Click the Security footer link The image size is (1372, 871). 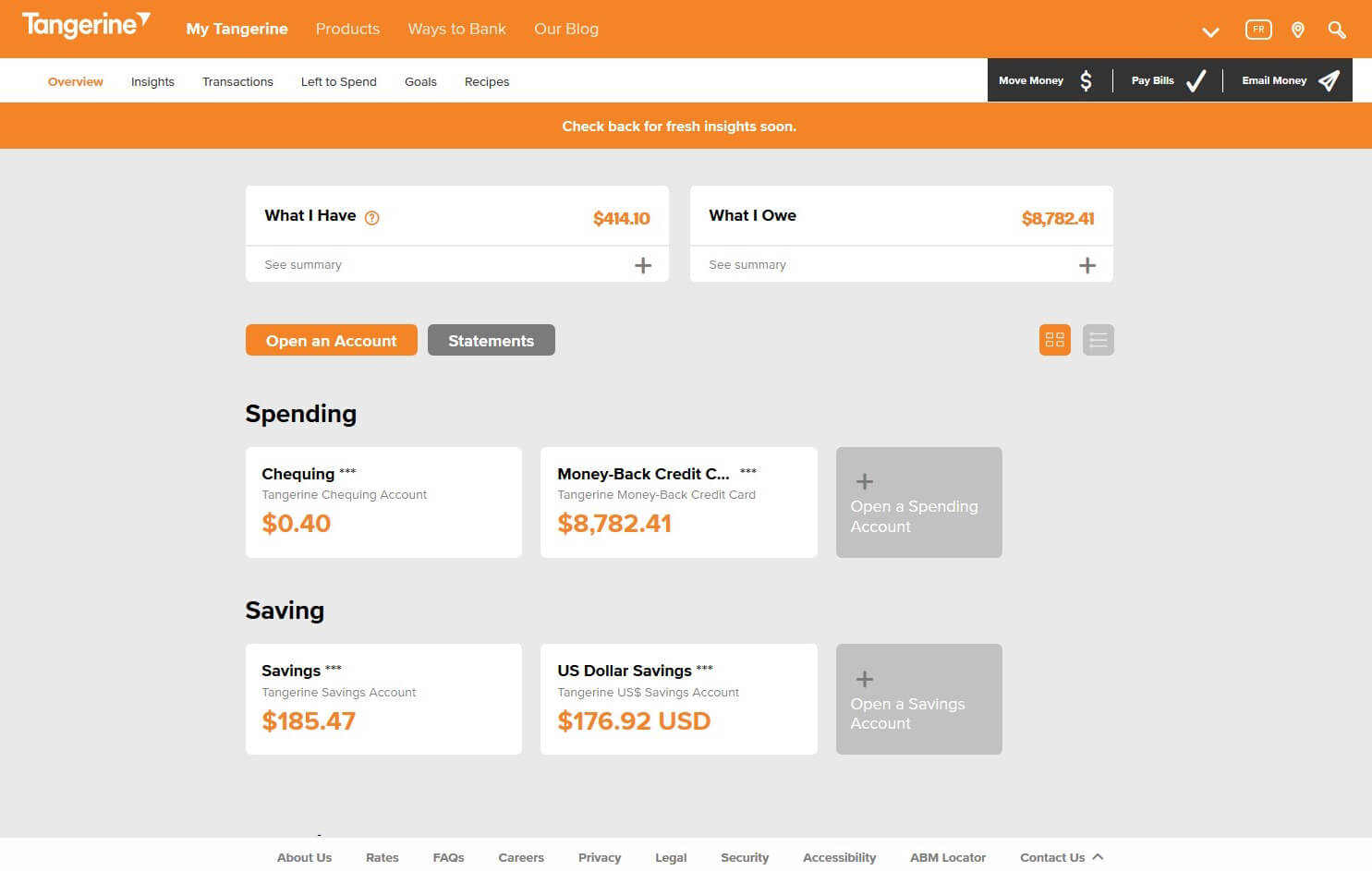pyautogui.click(x=745, y=857)
